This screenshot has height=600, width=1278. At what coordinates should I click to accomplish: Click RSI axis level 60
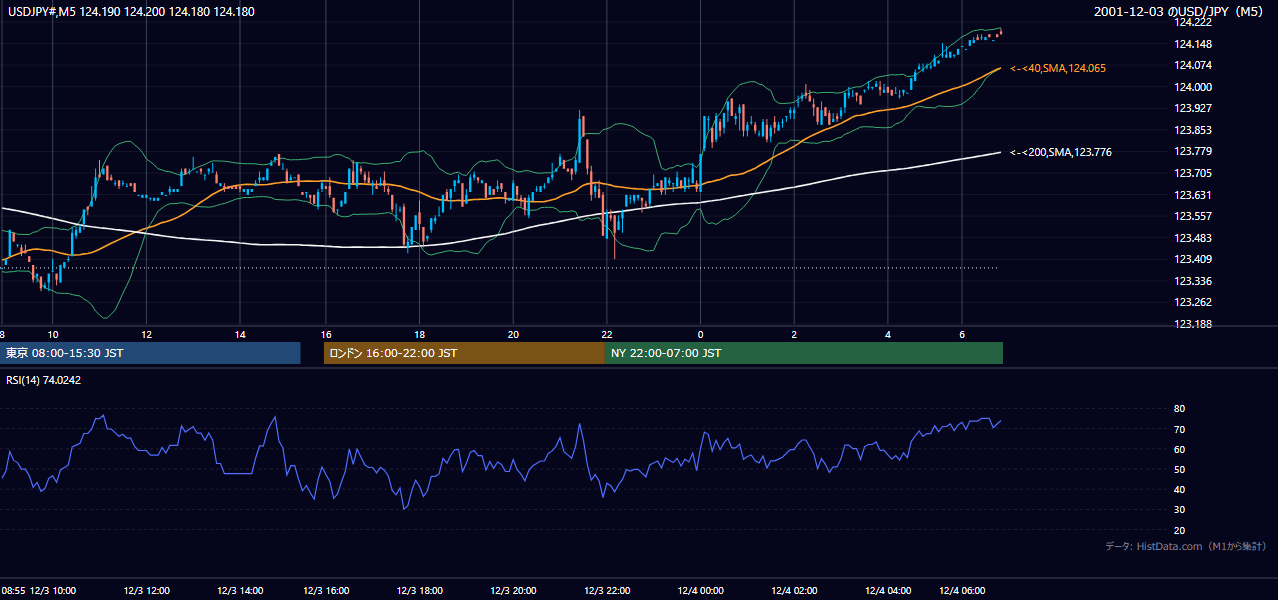(1180, 449)
